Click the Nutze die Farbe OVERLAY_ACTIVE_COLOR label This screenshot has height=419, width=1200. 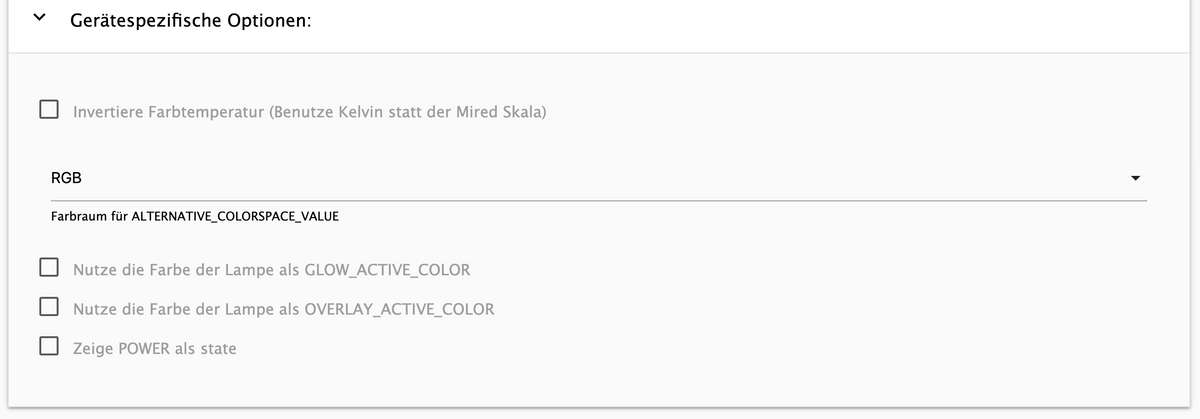[283, 309]
